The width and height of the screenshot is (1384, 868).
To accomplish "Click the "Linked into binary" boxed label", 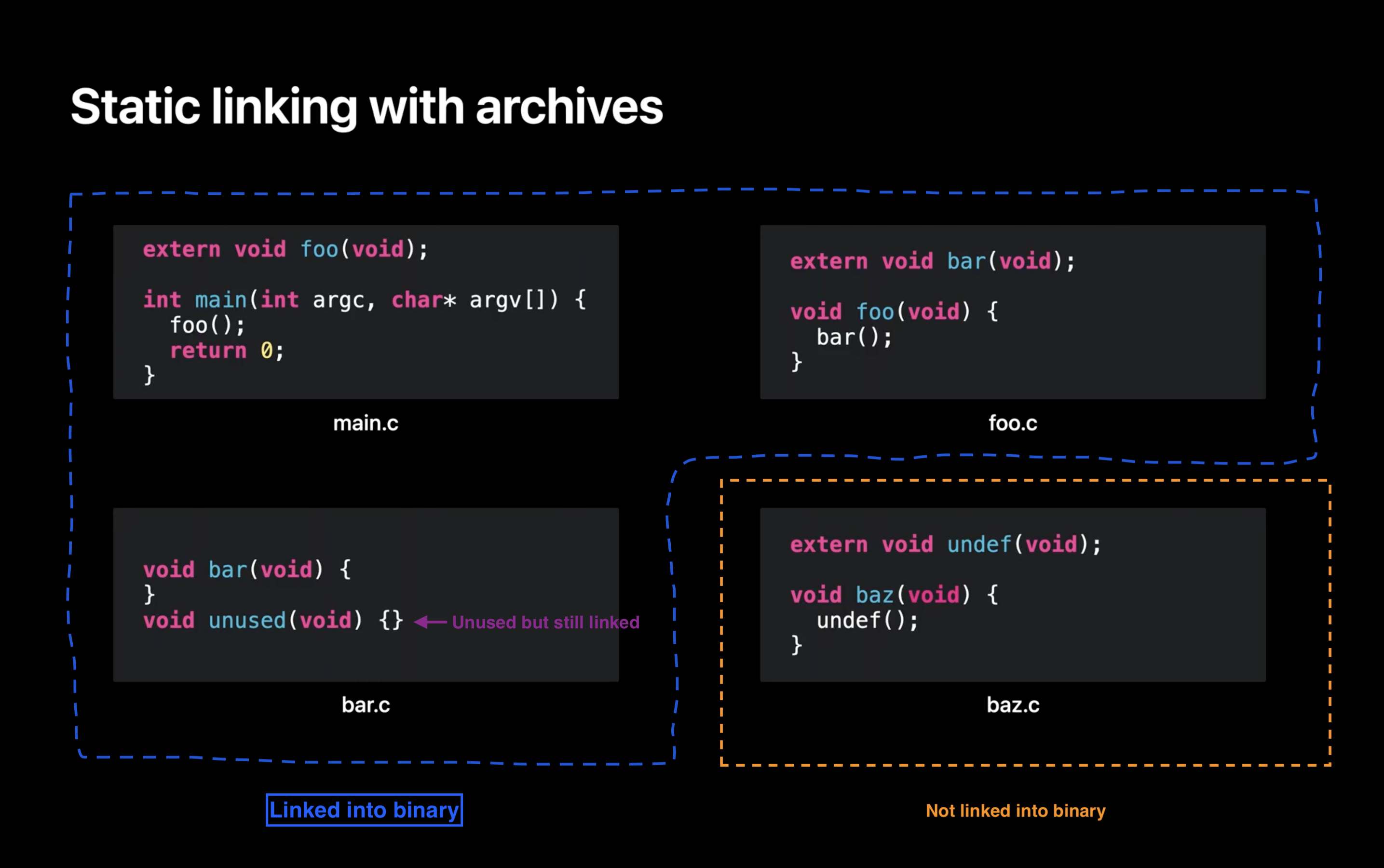I will pyautogui.click(x=364, y=810).
